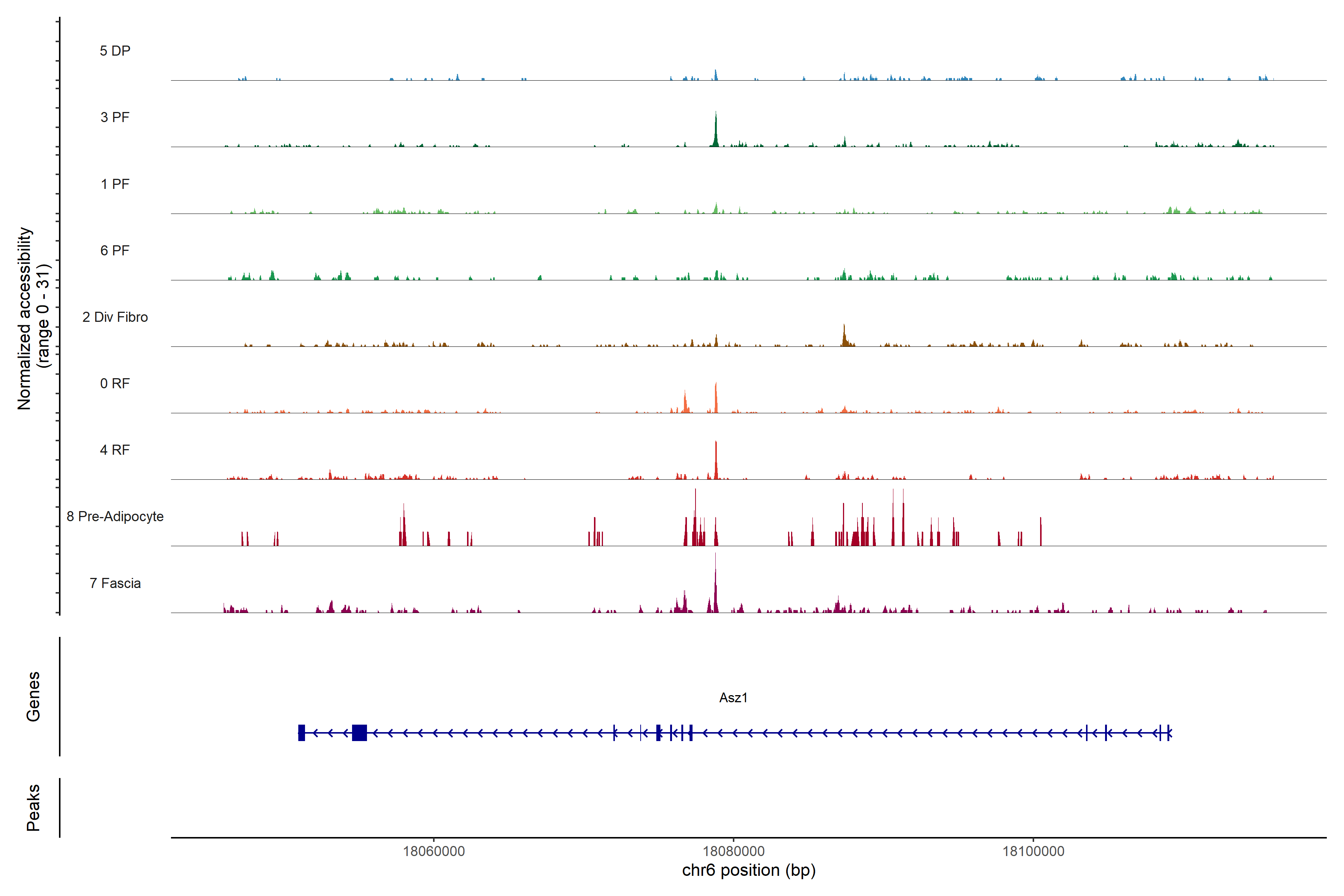Click the Peaks panel label
This screenshot has height=896, width=1344.
33,808
